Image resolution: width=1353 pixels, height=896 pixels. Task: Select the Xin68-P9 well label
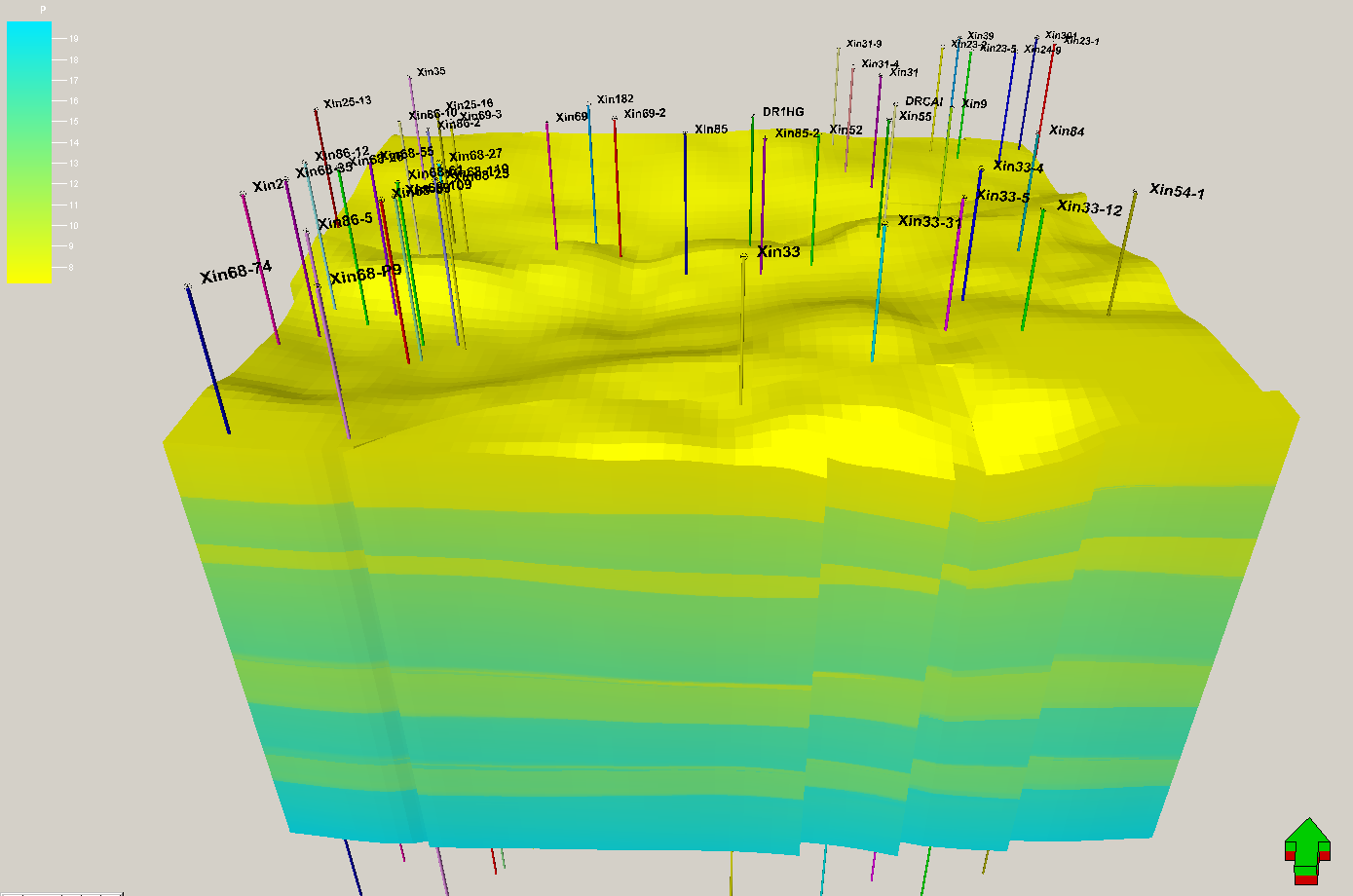[365, 275]
